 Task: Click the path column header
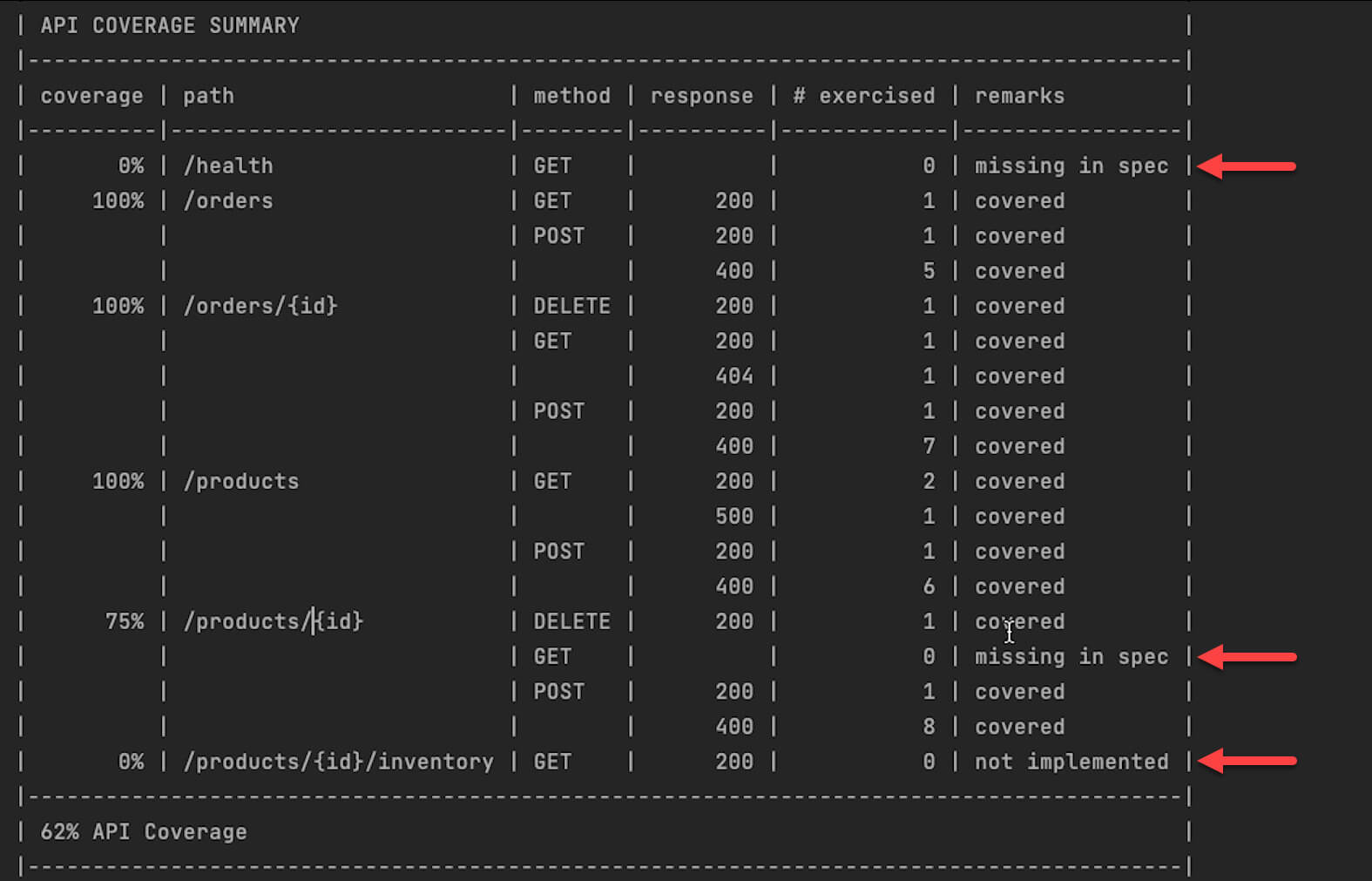(x=208, y=96)
